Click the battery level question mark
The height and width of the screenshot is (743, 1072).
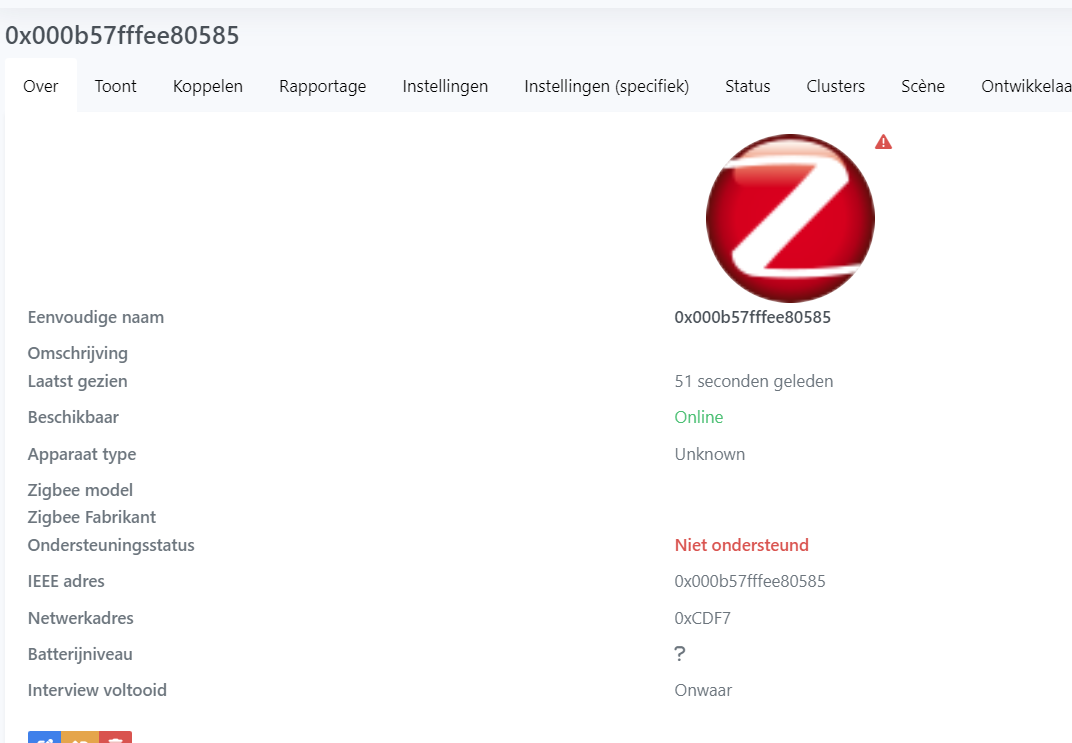[x=680, y=654]
